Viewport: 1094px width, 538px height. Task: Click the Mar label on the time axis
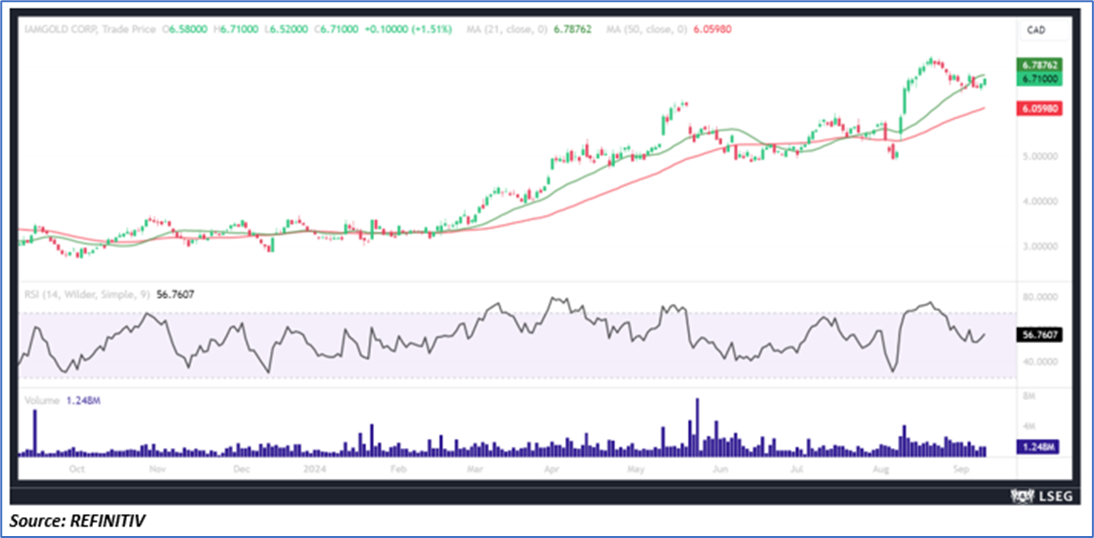coord(476,469)
